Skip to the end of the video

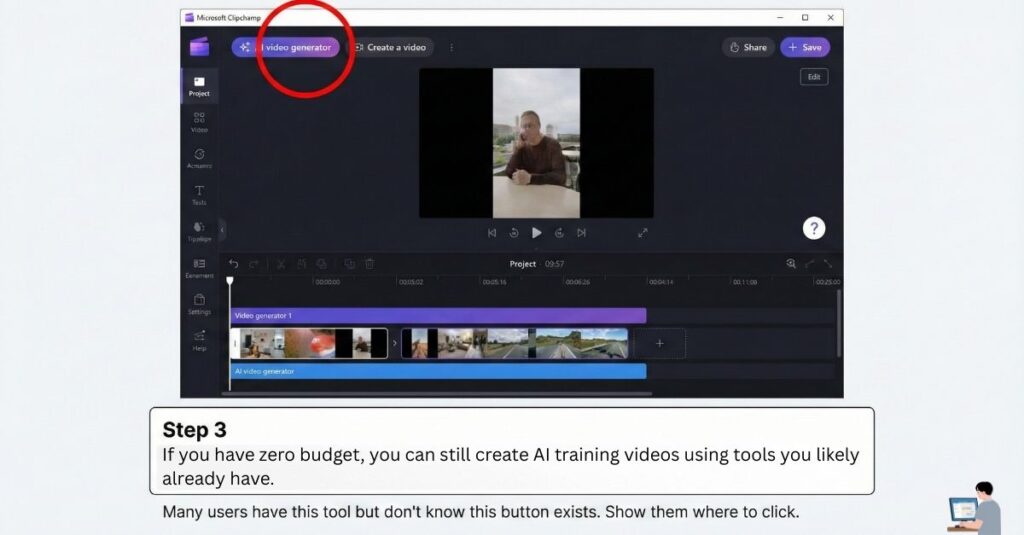pyautogui.click(x=581, y=233)
